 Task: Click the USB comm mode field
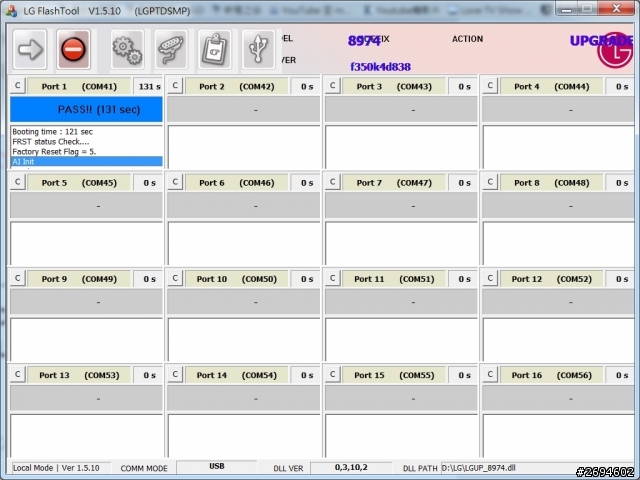coord(217,466)
